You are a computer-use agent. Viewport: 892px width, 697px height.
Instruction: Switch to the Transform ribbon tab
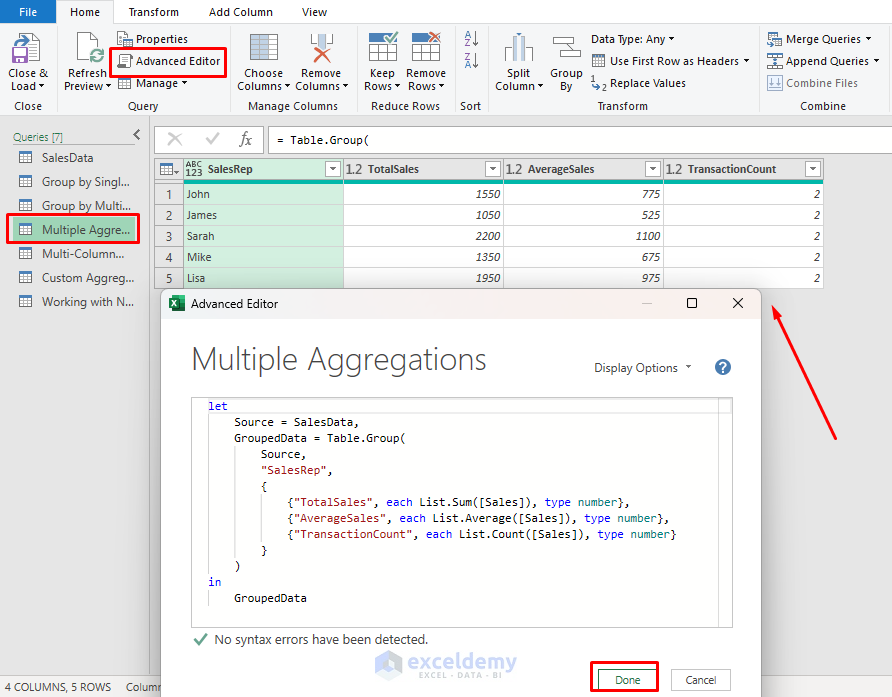point(154,12)
